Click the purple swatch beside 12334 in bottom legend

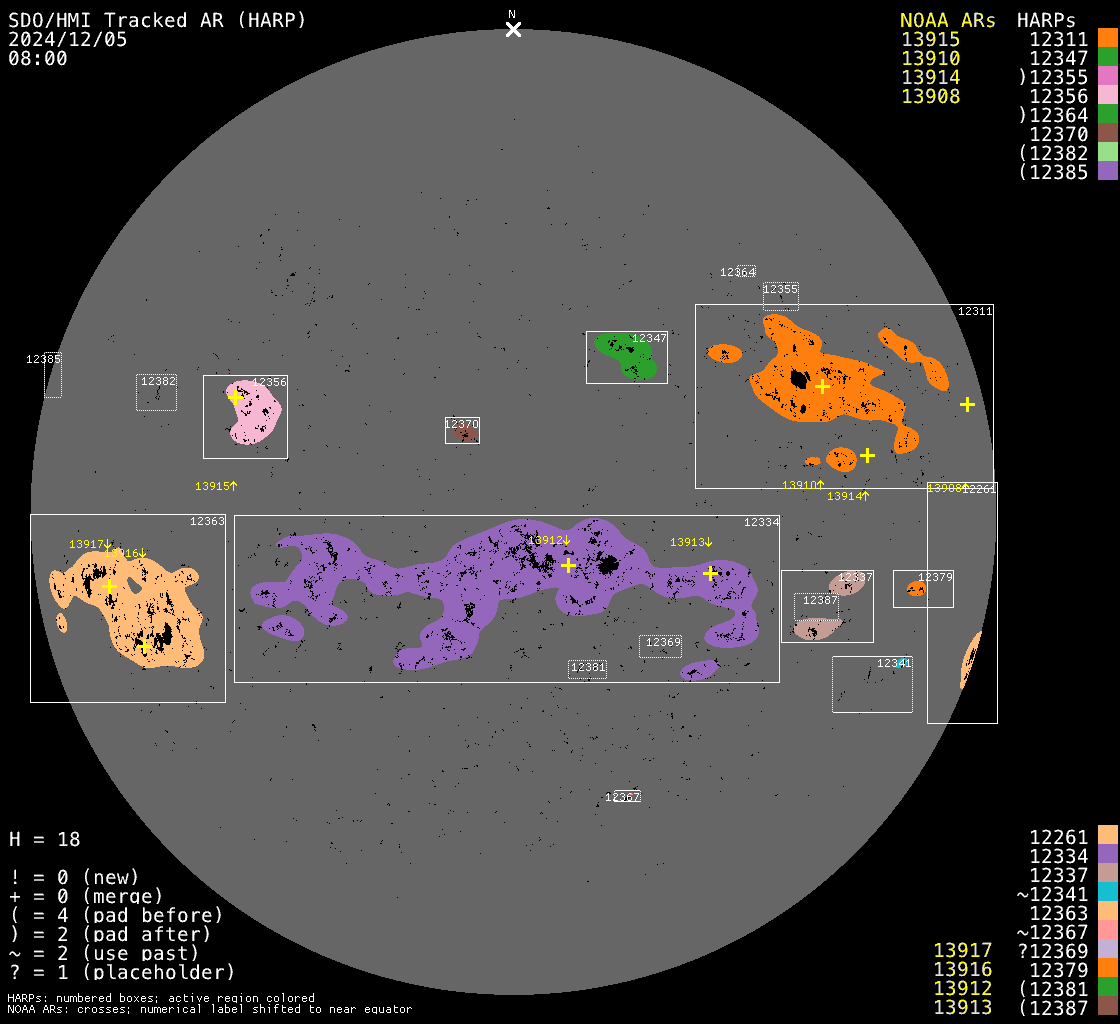pos(1107,856)
